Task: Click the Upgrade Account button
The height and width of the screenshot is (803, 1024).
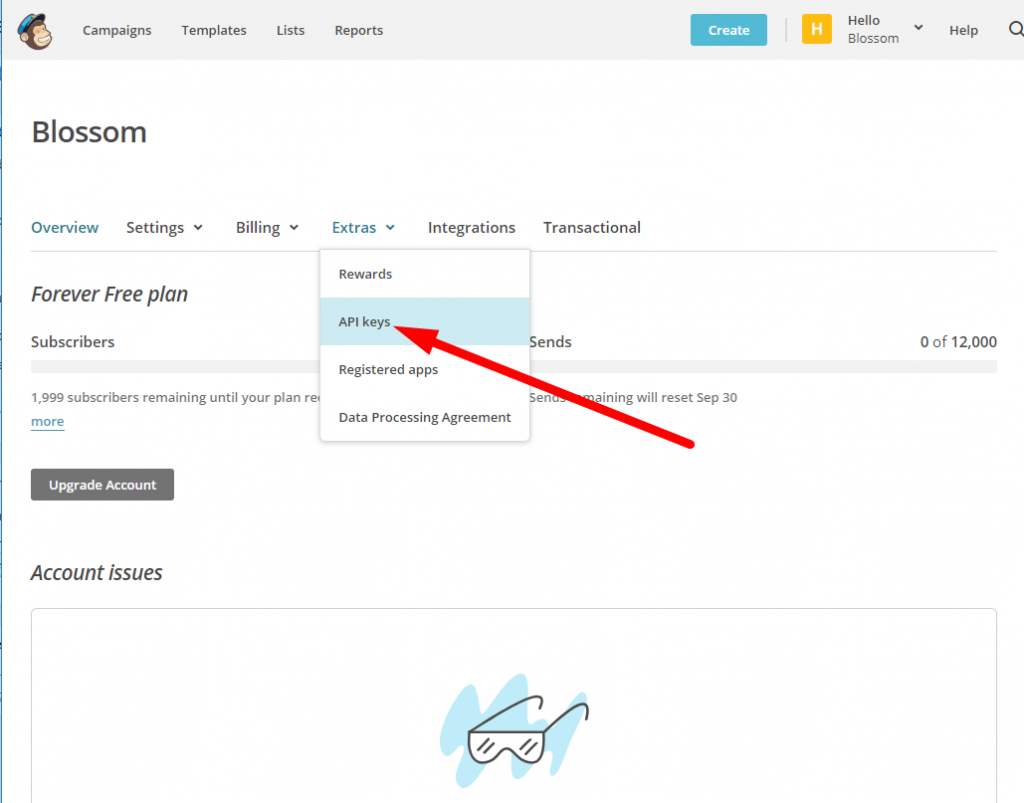Action: [x=103, y=484]
